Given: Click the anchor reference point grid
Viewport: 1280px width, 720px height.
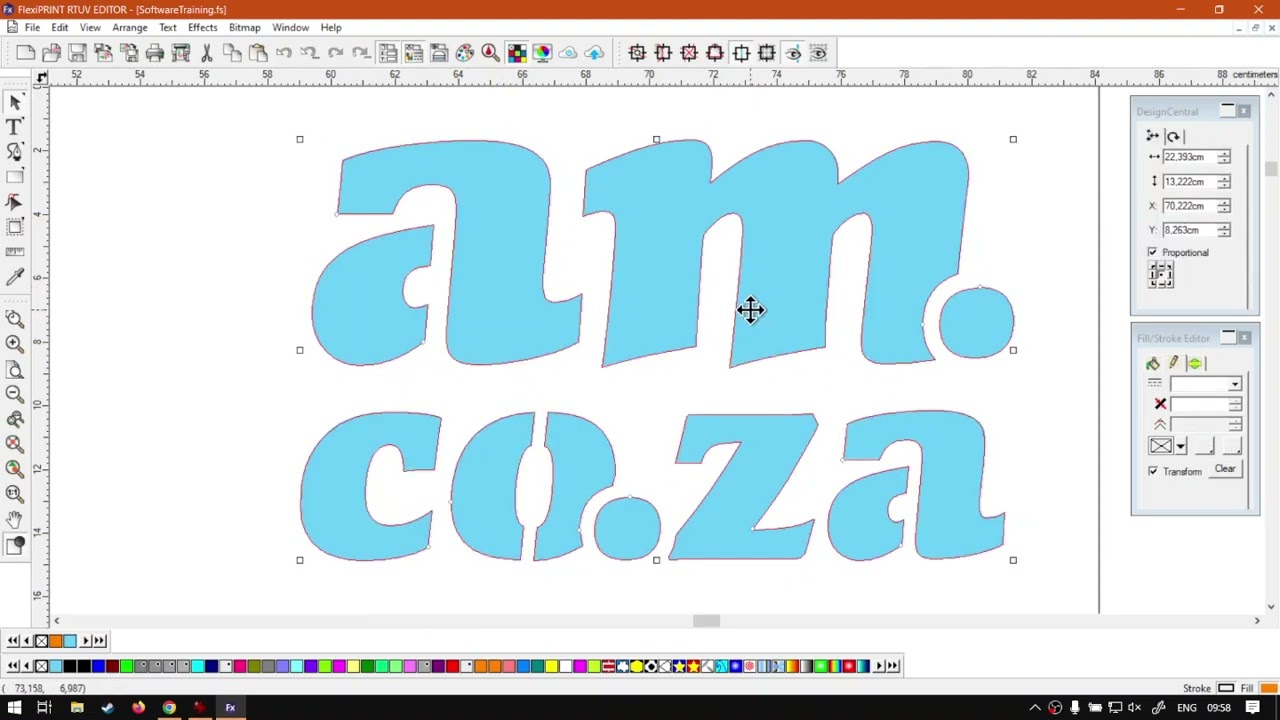Looking at the screenshot, I should 1161,275.
